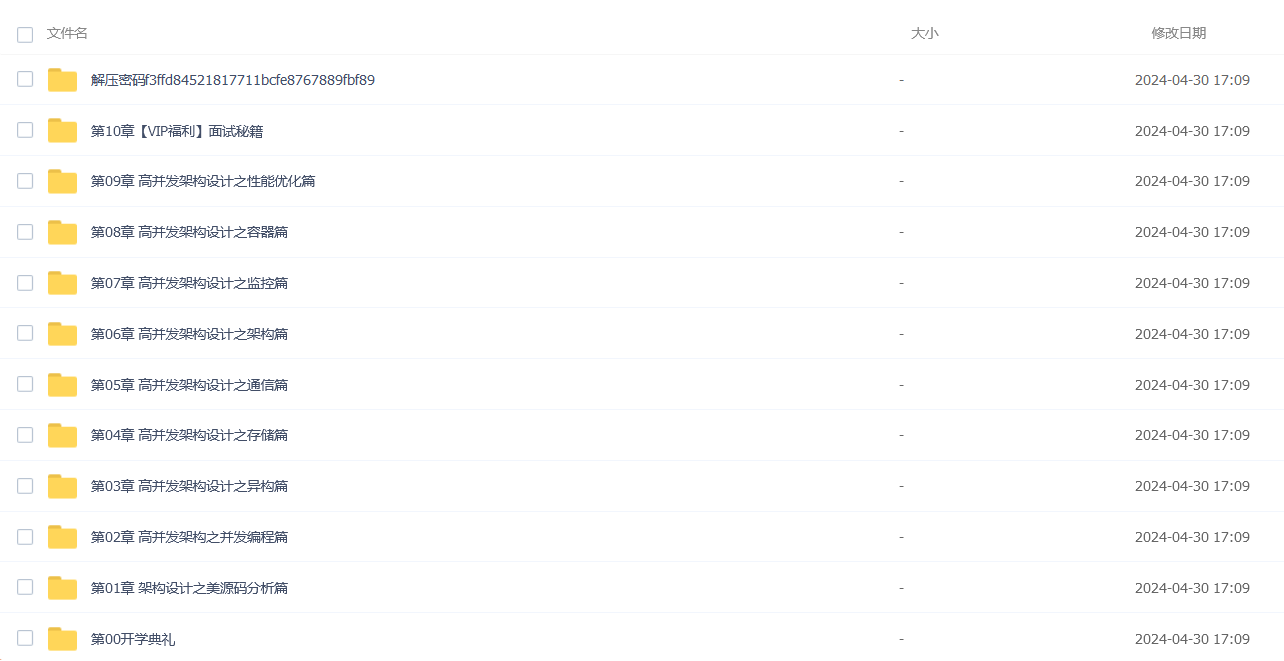The height and width of the screenshot is (661, 1284).
Task: Open 第01章 架构设计之美源码分析篇 link
Action: [x=189, y=588]
